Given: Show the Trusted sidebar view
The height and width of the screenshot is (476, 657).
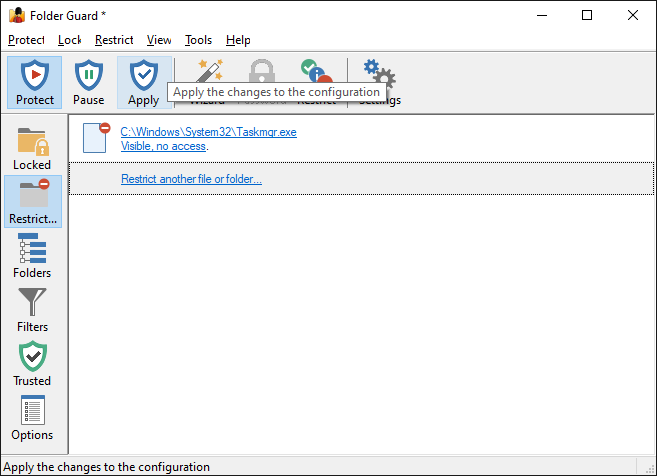Looking at the screenshot, I should point(32,364).
